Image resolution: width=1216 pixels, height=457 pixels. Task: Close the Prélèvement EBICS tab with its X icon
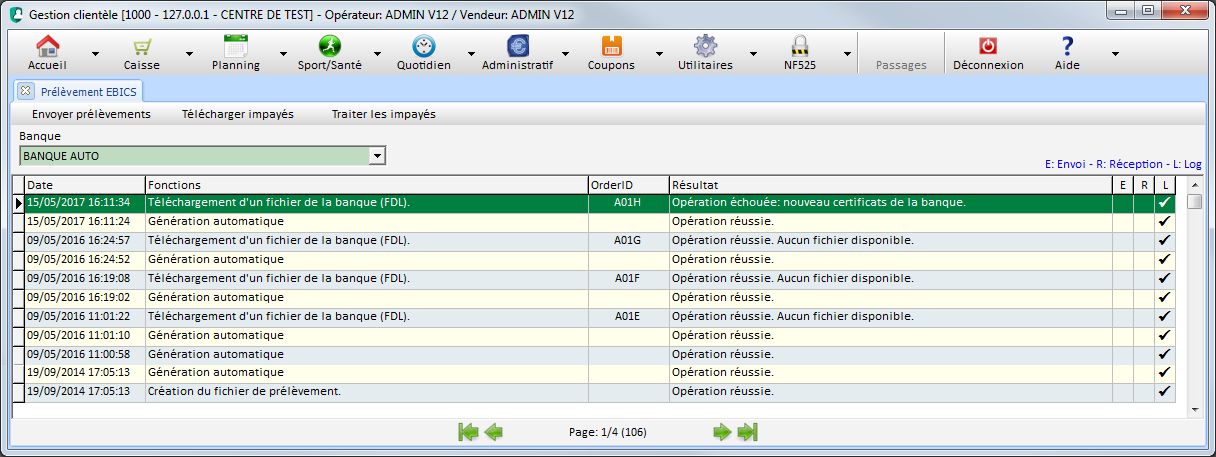(26, 91)
